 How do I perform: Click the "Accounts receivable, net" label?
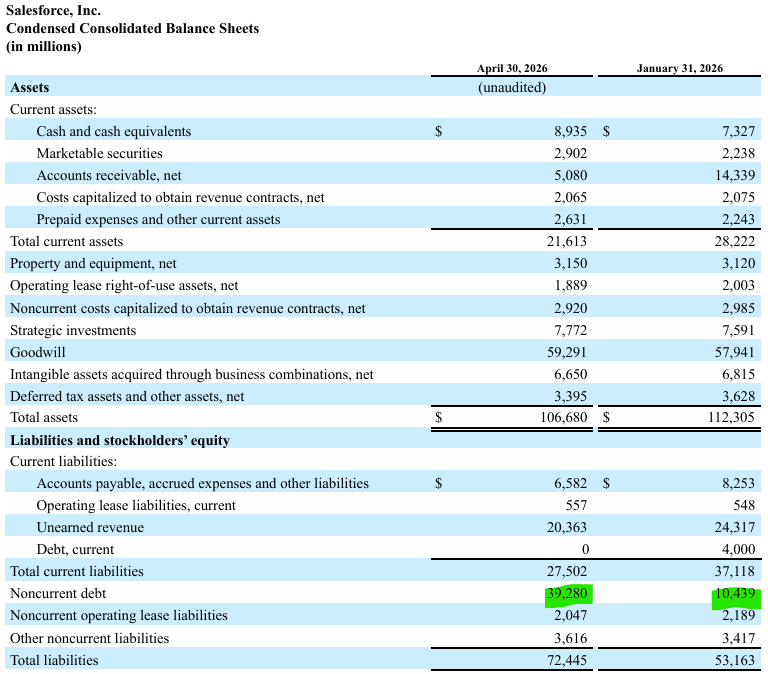pos(109,175)
